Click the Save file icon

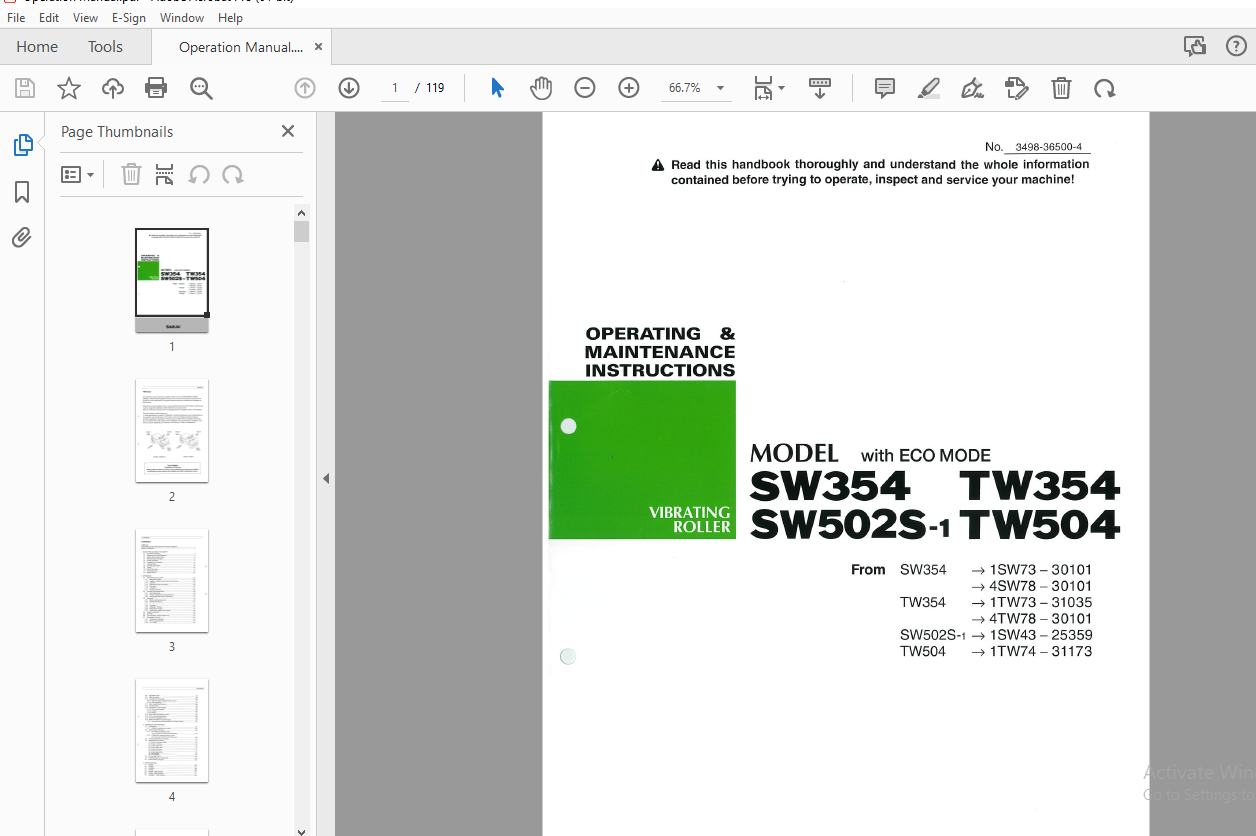pyautogui.click(x=25, y=88)
